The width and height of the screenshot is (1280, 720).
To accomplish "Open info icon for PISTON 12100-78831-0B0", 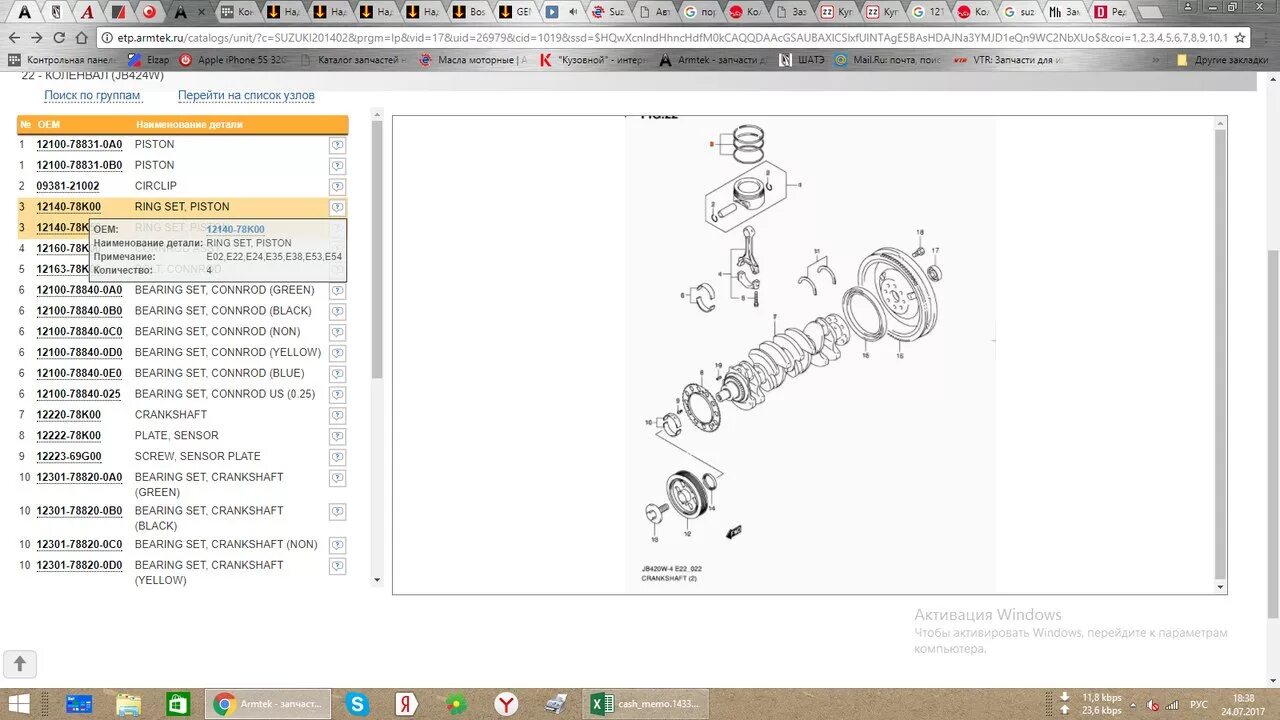I will click(x=338, y=166).
